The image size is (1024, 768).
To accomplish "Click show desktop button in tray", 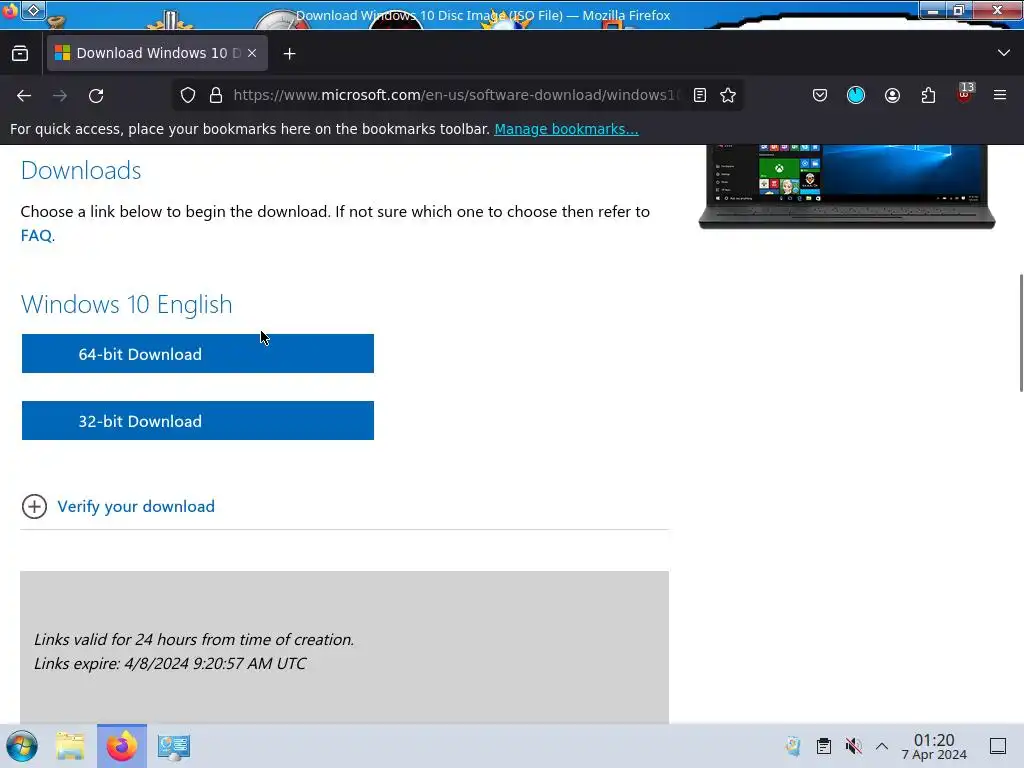I will click(998, 746).
